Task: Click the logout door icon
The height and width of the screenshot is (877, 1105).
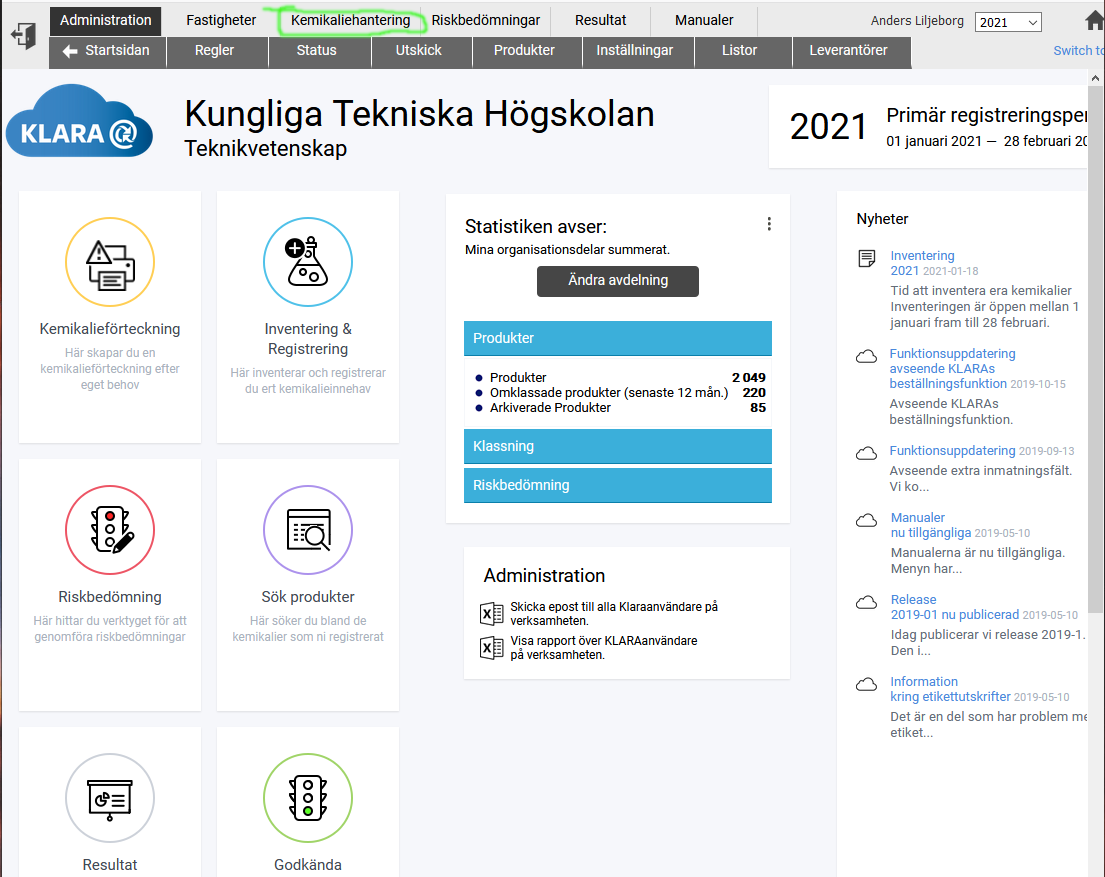Action: tap(24, 35)
